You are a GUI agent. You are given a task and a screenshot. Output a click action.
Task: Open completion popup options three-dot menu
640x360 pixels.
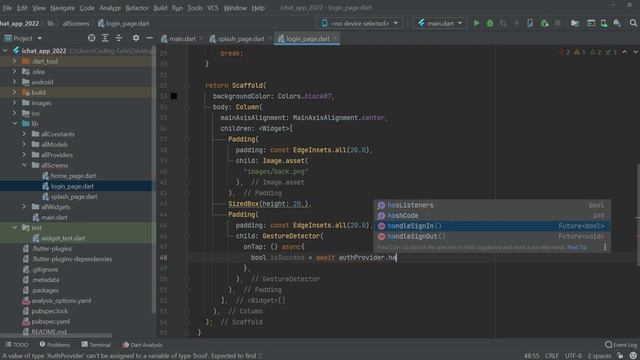pos(605,247)
